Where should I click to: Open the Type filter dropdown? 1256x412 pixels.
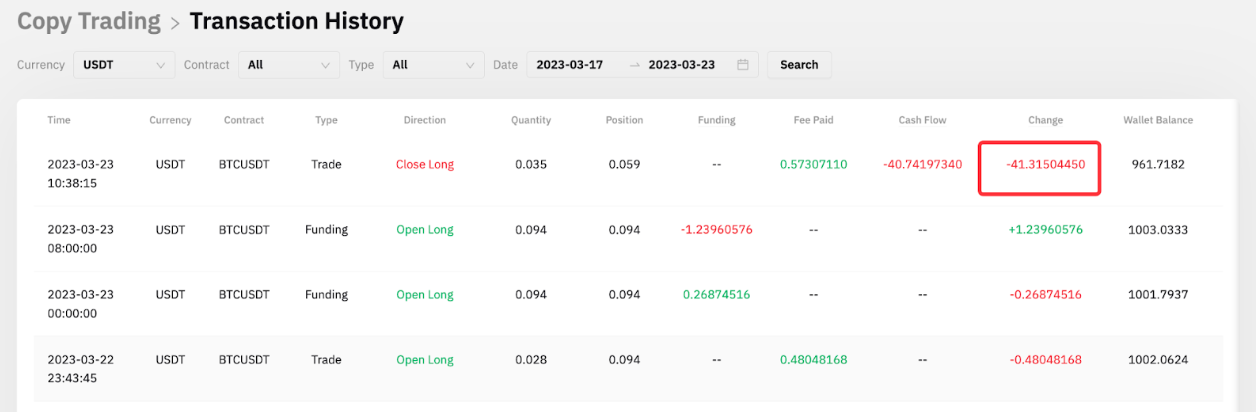point(432,65)
